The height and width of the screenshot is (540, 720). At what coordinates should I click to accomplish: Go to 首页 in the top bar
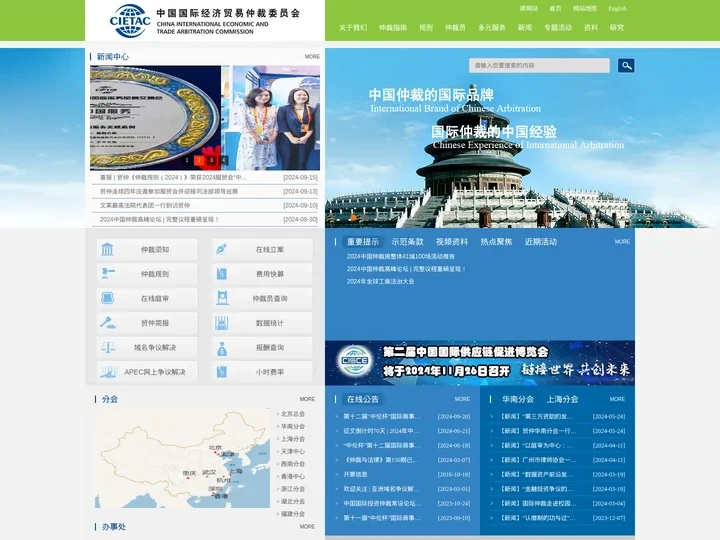(555, 8)
